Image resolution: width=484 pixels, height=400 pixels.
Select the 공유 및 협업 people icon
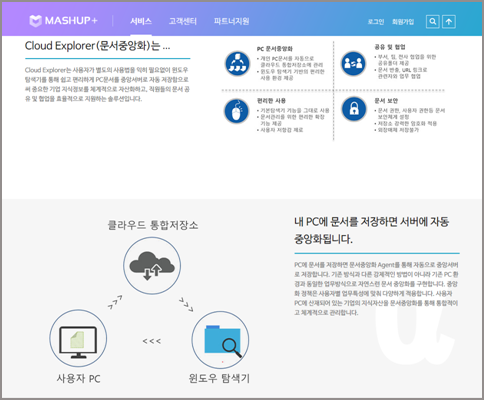(x=353, y=63)
